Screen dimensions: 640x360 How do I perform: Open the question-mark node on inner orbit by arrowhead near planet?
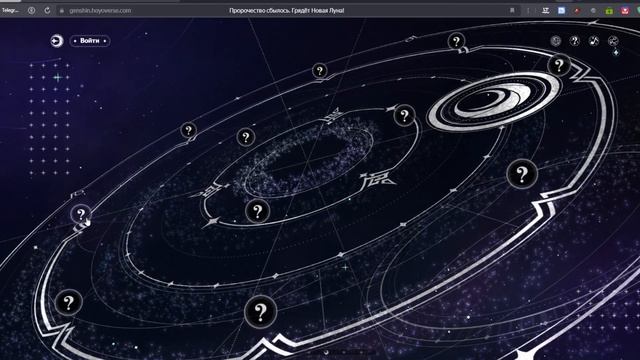[x=404, y=116]
